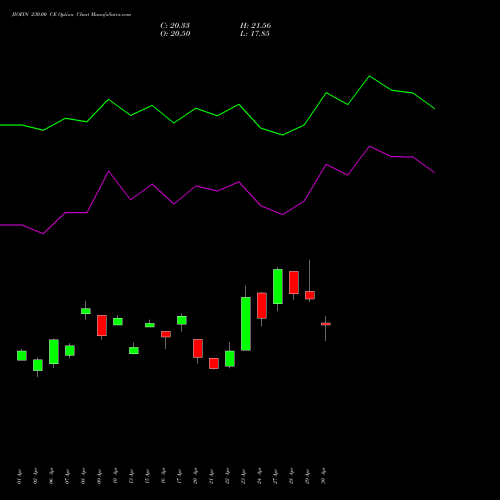Screen dimensions: 500x500
Task: Click the 30 Apr date label
Action: point(323,476)
